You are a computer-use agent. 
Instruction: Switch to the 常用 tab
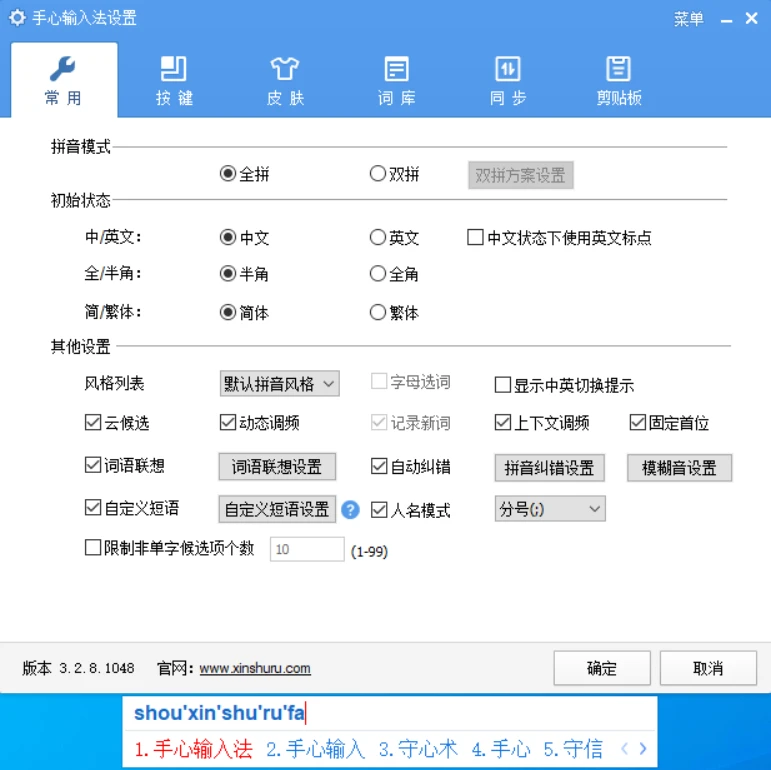[63, 80]
